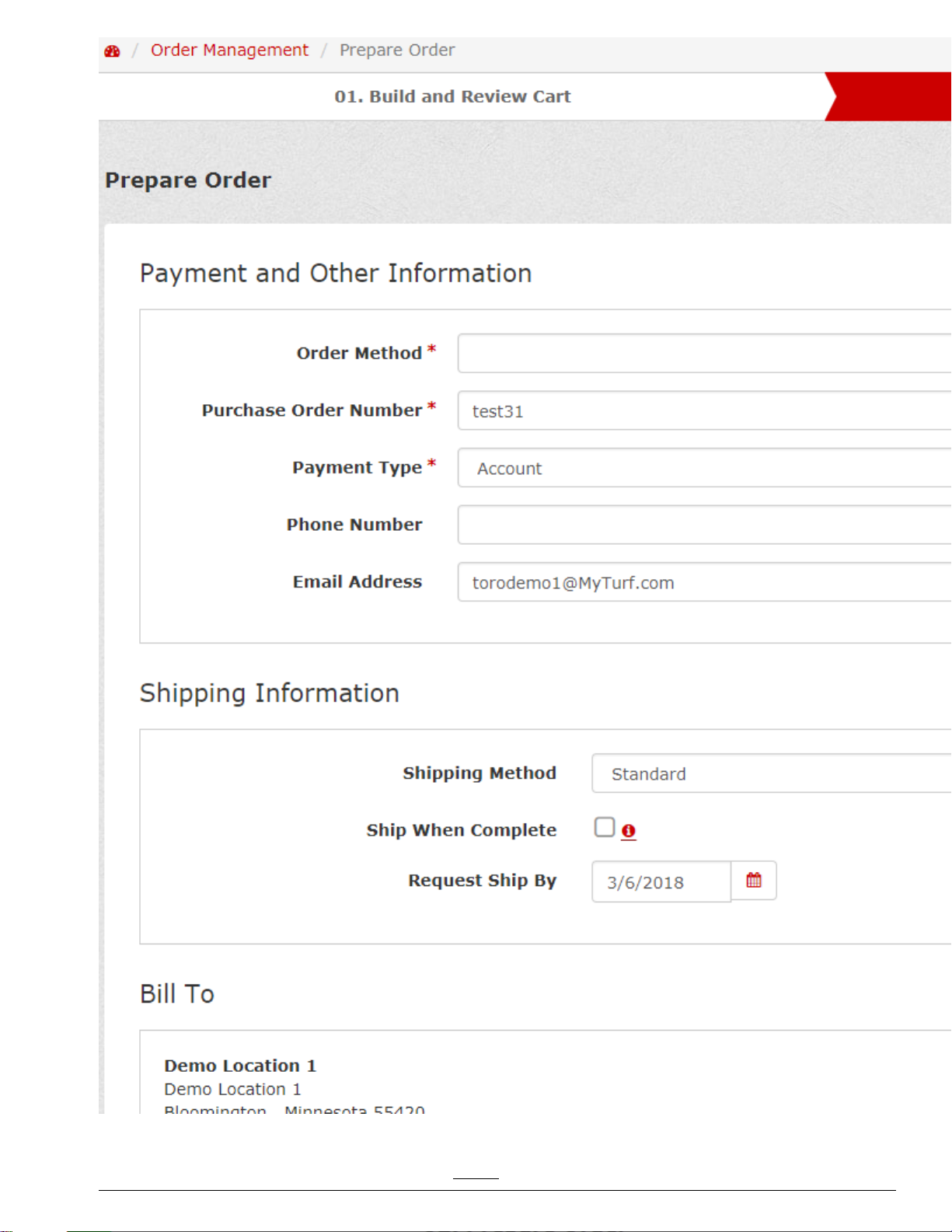Click the Email Address input field
952x1232 pixels.
pos(703,582)
